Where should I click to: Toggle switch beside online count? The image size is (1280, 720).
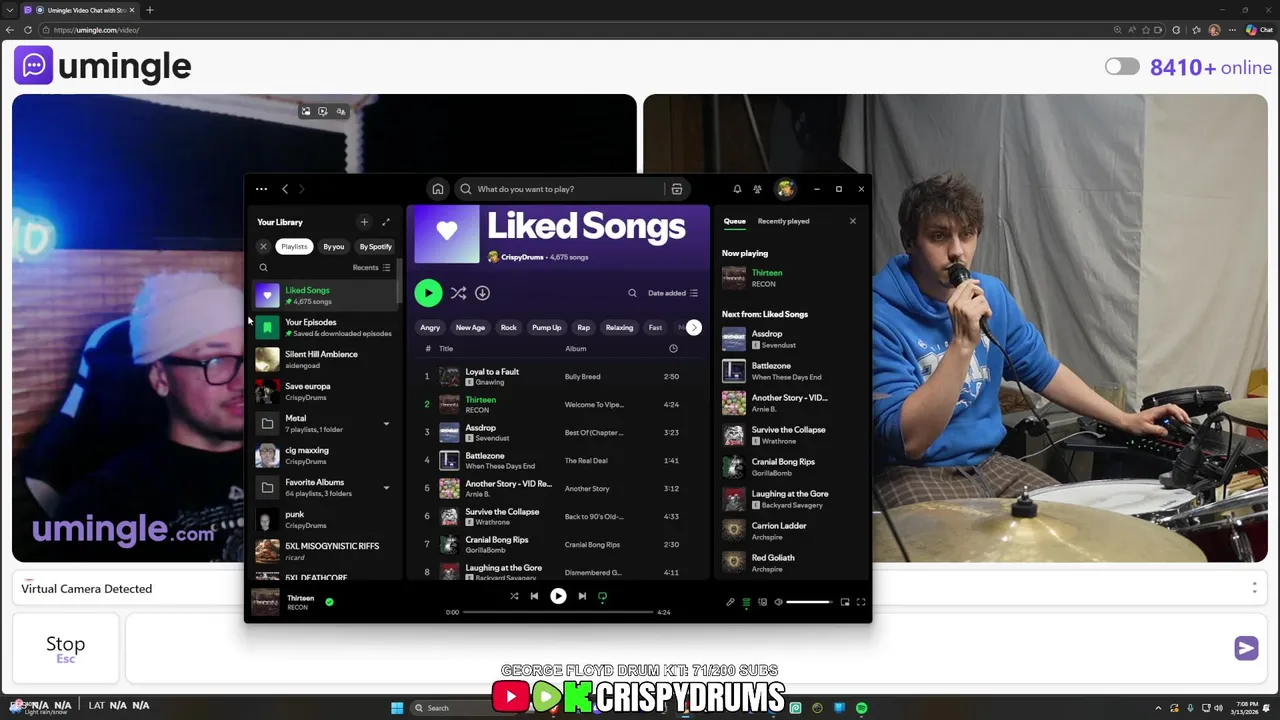[x=1122, y=67]
